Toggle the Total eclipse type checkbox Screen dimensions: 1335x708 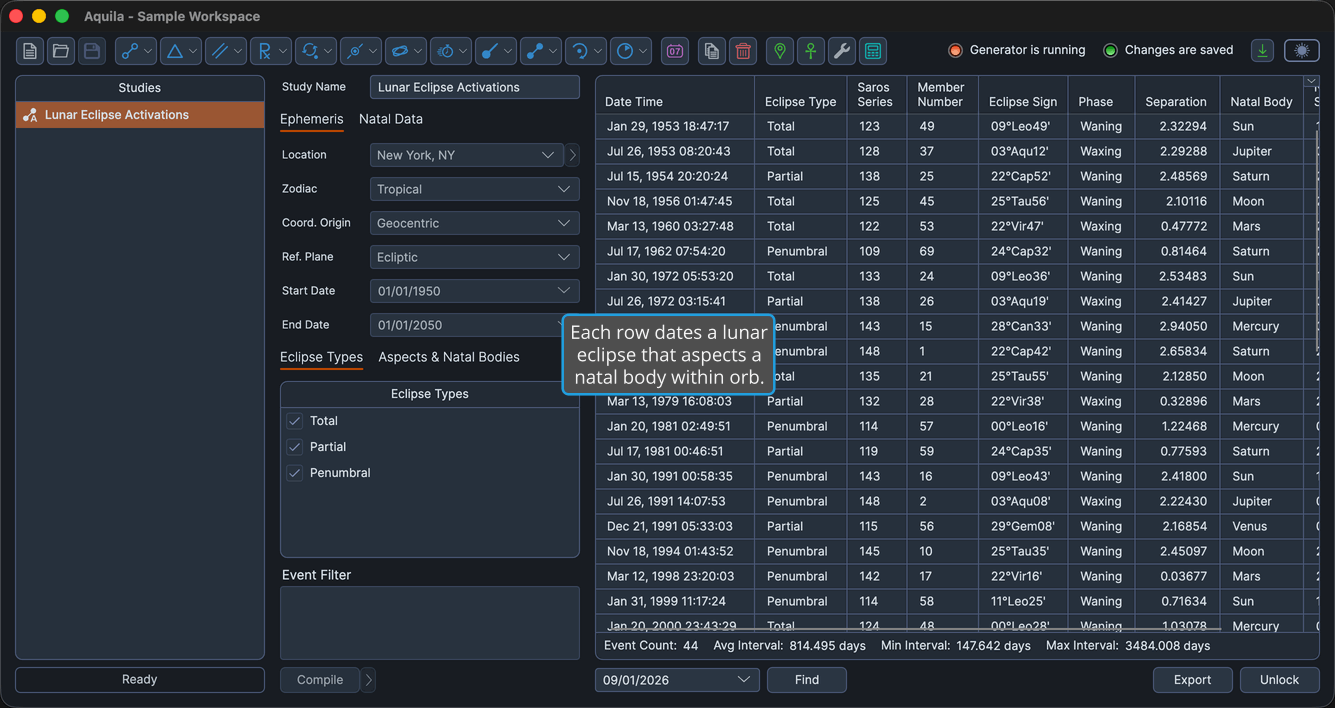(295, 421)
